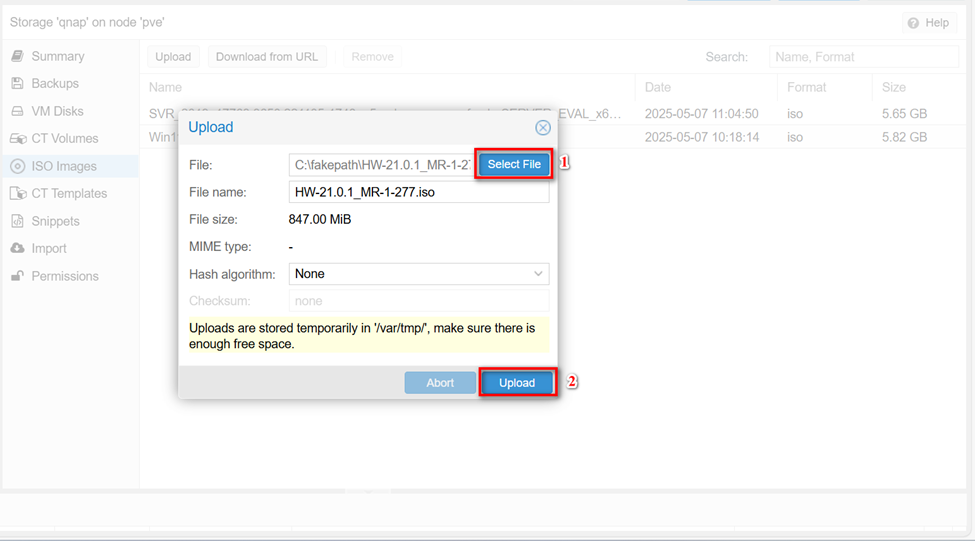Close the Upload dialog with the X
The width and height of the screenshot is (975, 541).
pos(542,128)
